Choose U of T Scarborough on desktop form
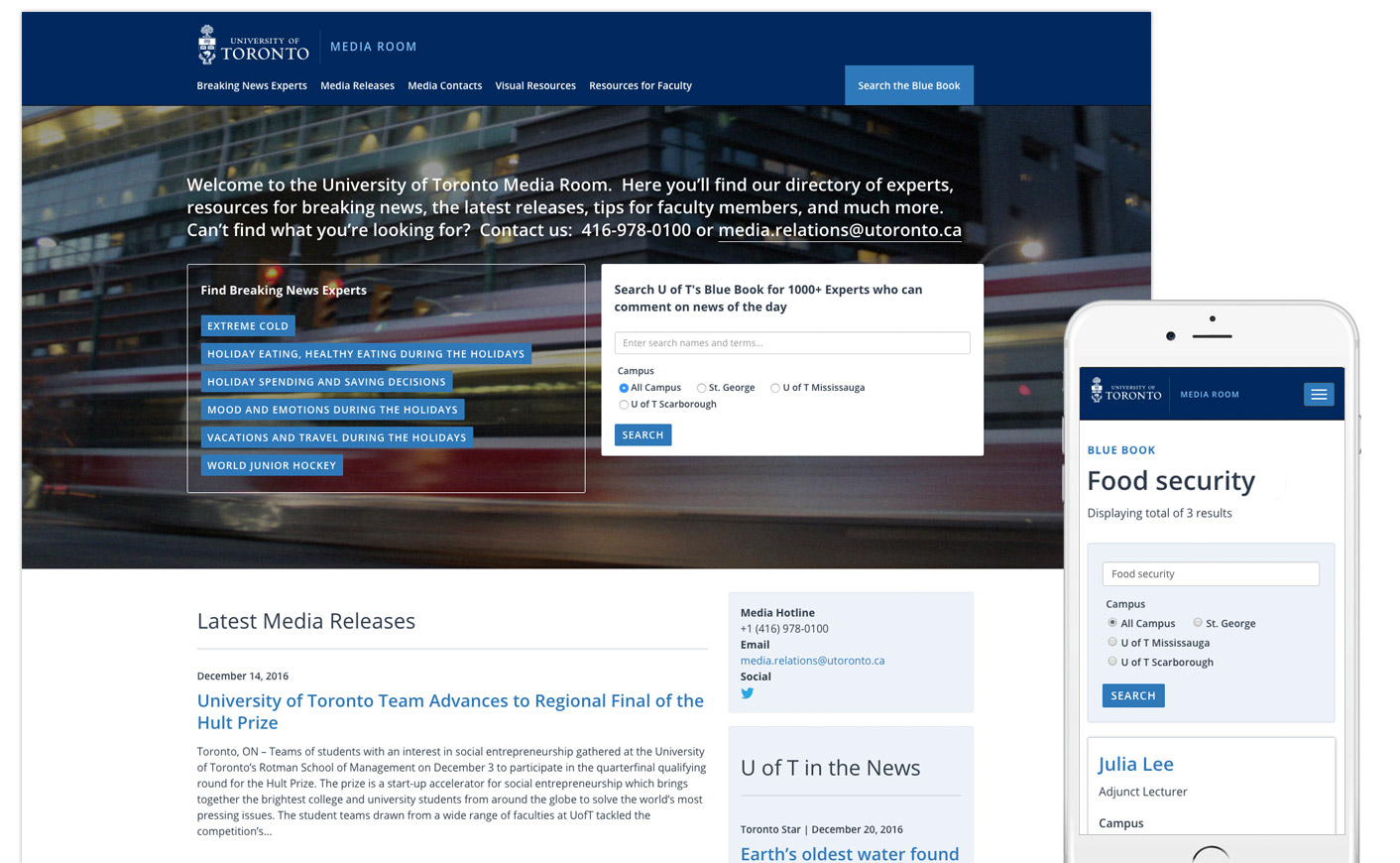Image resolution: width=1400 pixels, height=863 pixels. pyautogui.click(x=624, y=405)
